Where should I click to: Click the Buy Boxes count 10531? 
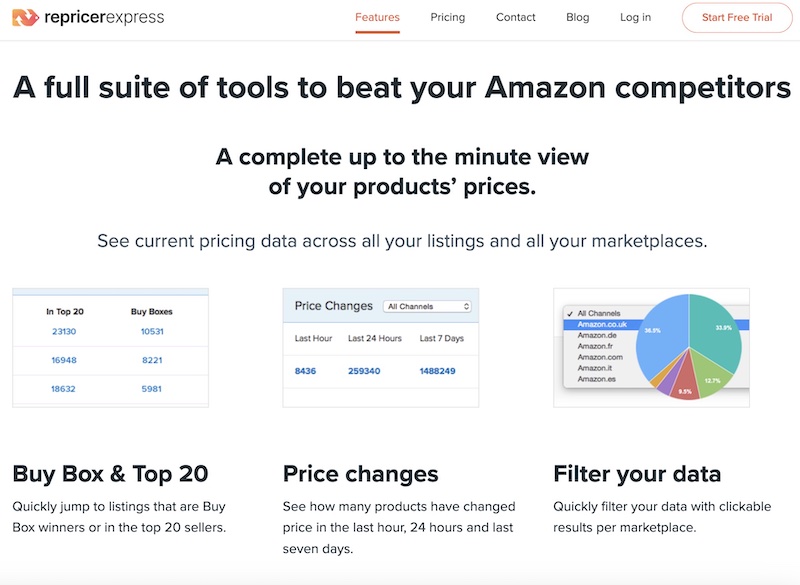152,332
